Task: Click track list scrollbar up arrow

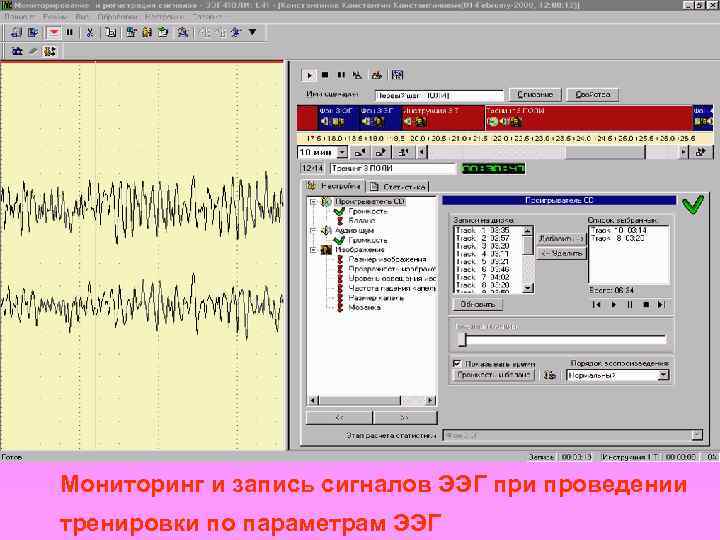Action: [x=528, y=231]
